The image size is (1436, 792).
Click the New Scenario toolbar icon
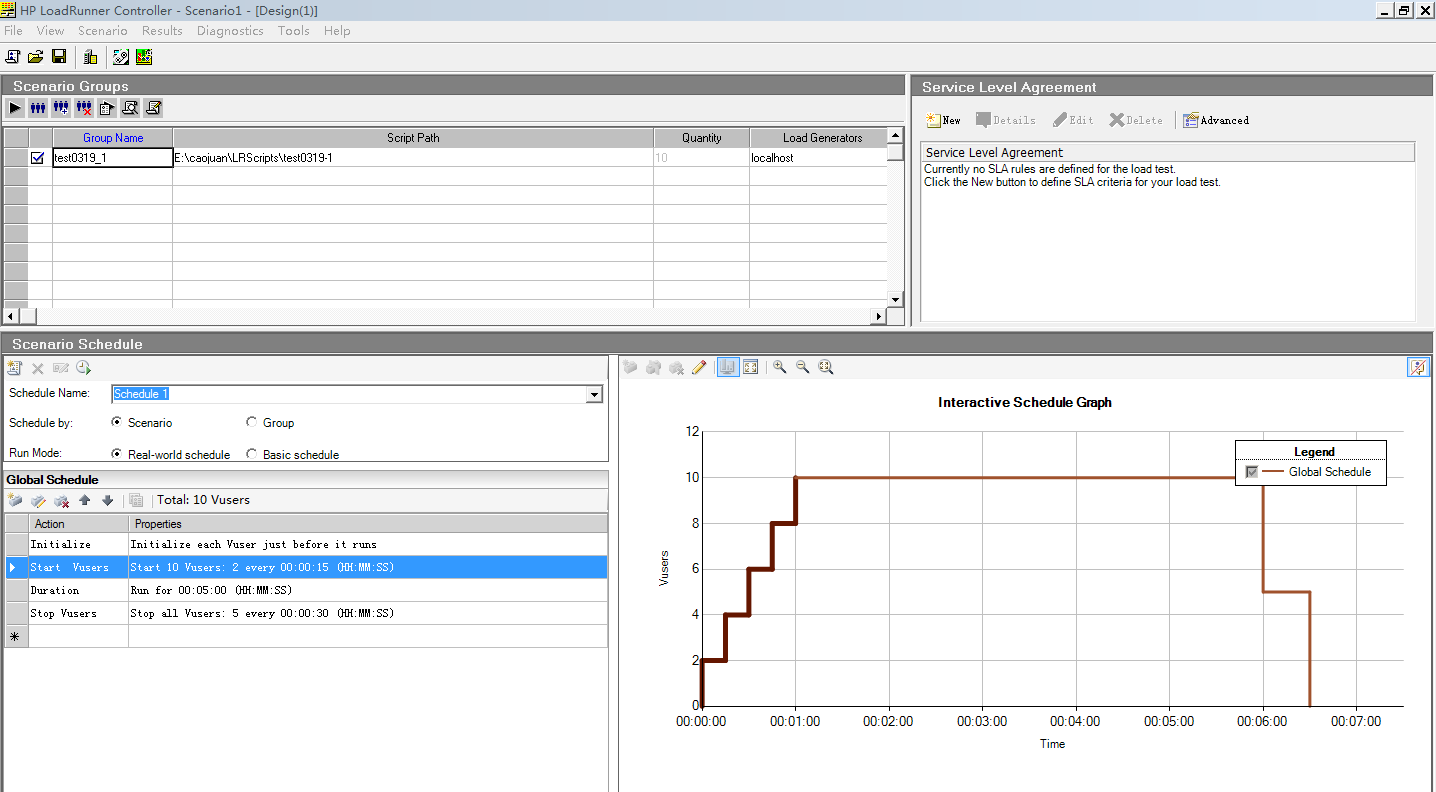click(13, 57)
